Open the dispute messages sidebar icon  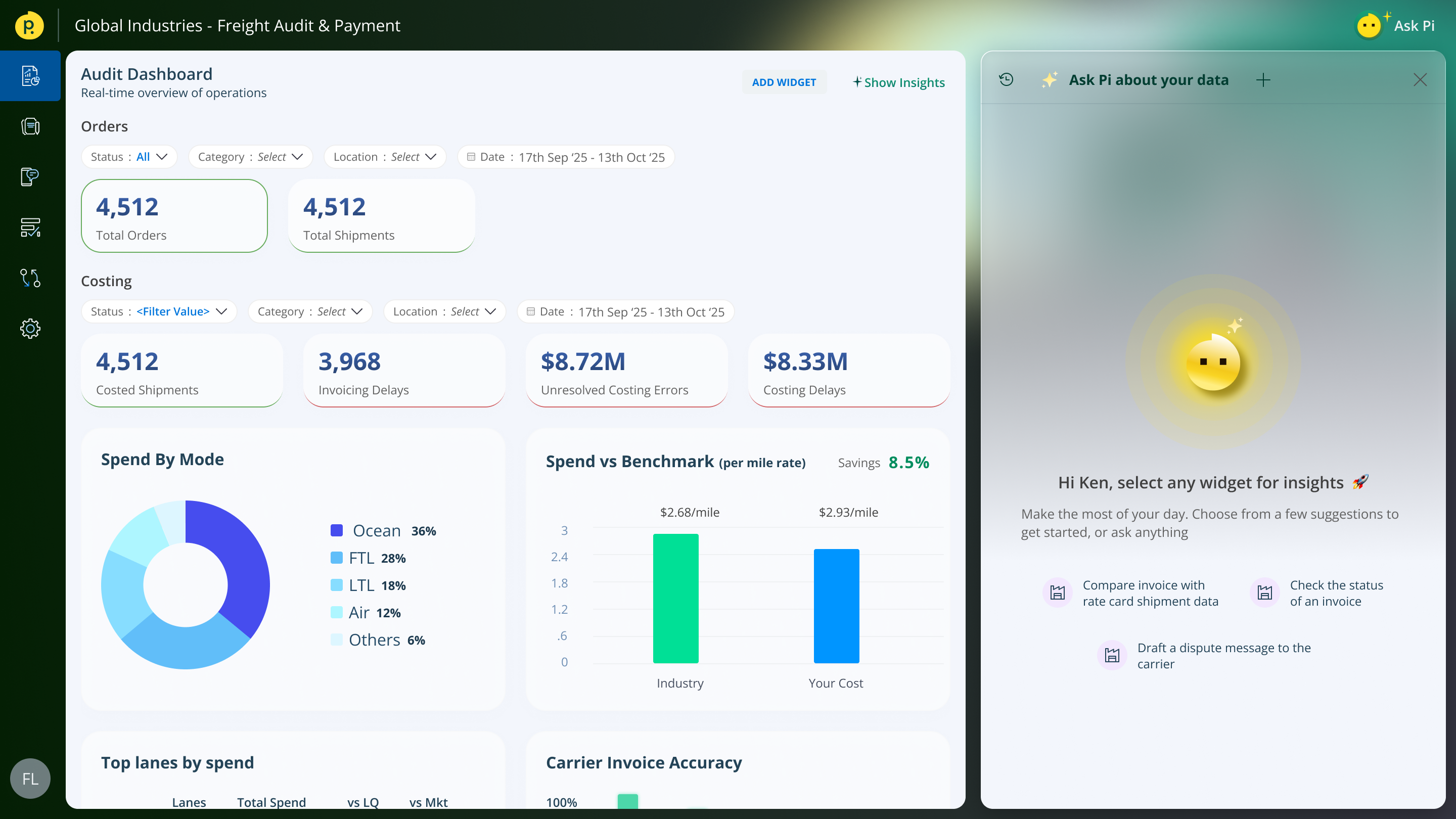tap(30, 177)
